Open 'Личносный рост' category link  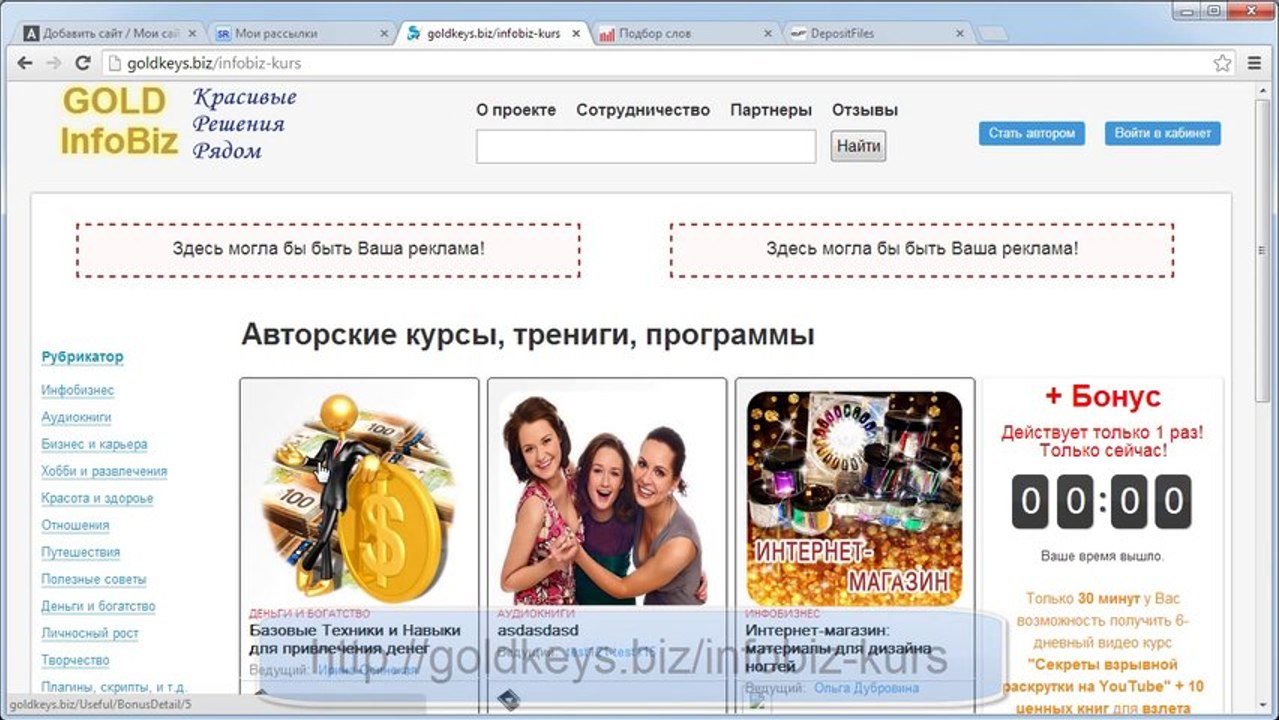(x=90, y=633)
